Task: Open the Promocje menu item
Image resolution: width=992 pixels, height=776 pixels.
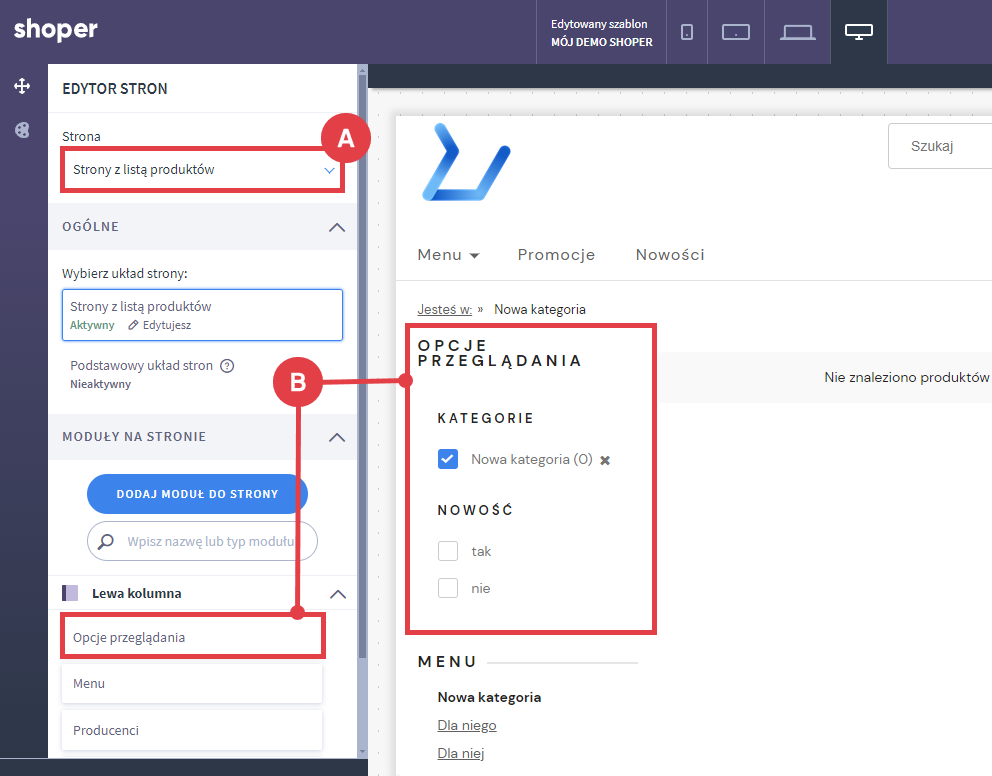Action: tap(556, 255)
